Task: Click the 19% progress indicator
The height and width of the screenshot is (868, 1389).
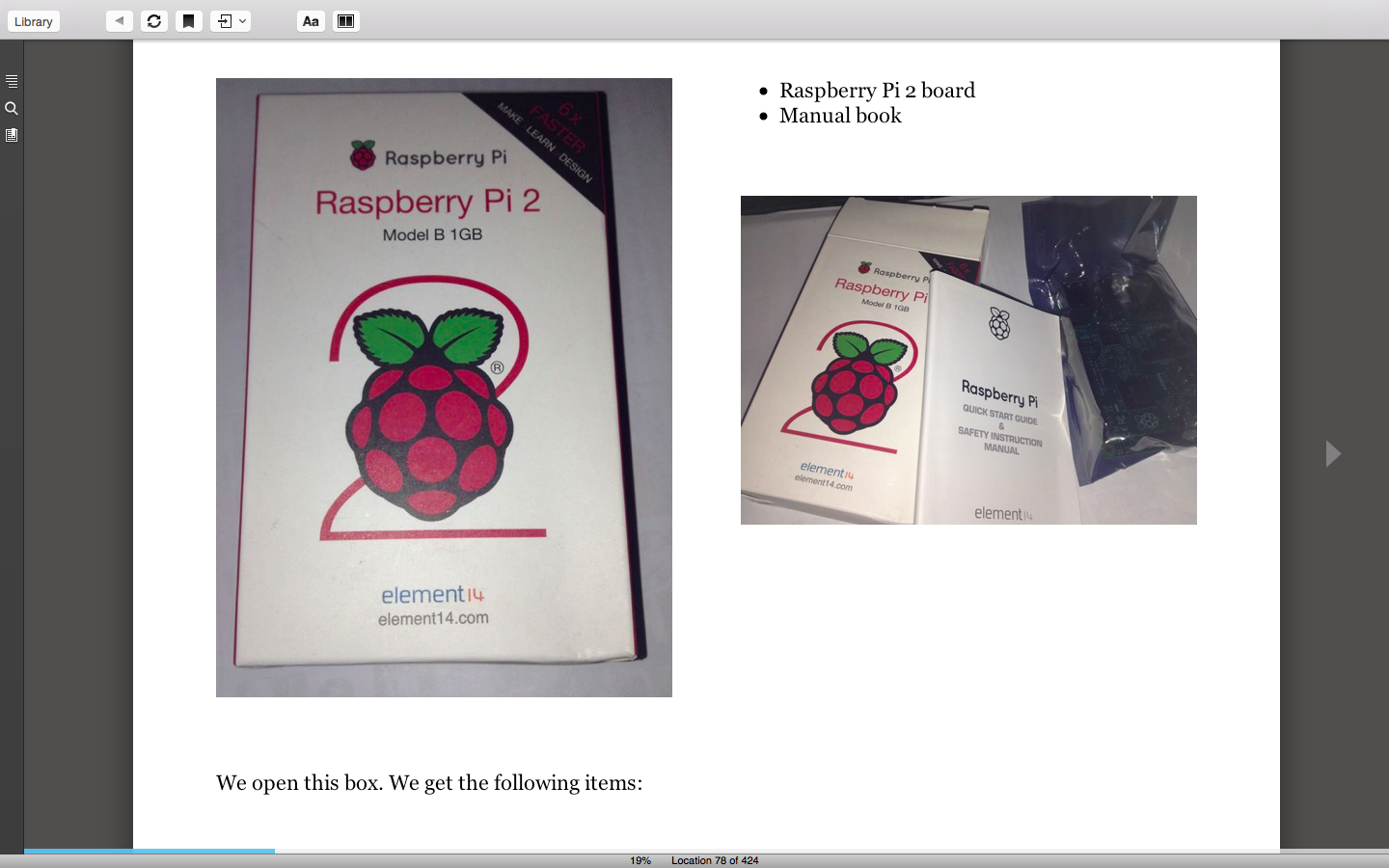Action: click(x=640, y=860)
